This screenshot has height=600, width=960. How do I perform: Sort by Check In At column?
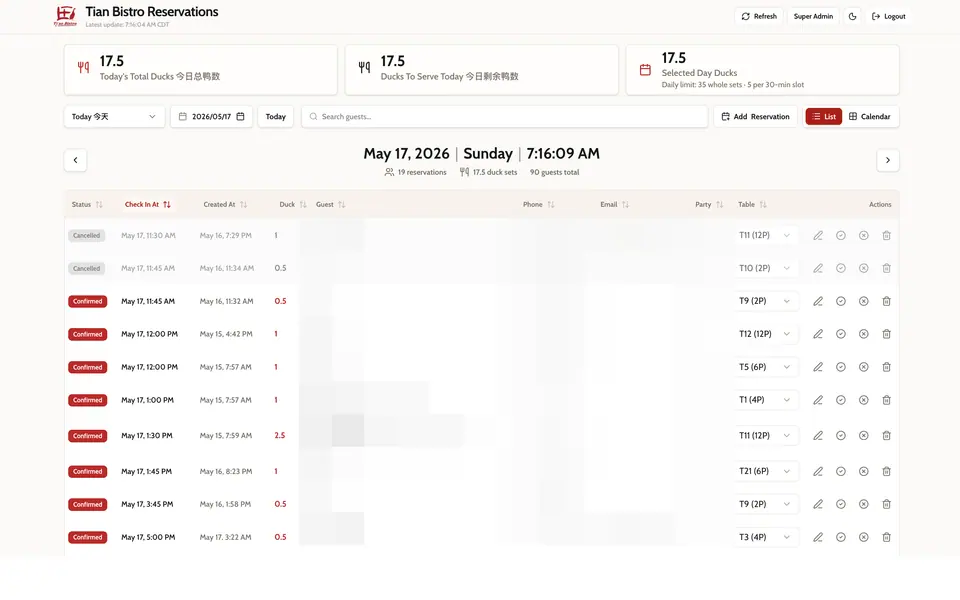(x=148, y=204)
